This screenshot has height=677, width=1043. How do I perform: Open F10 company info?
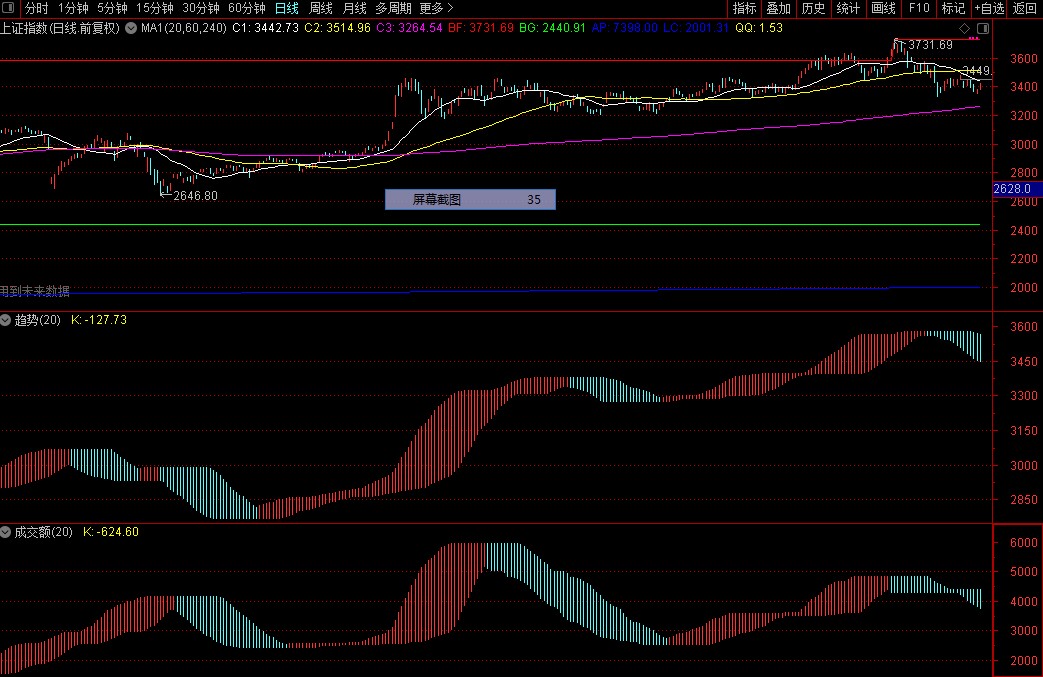[919, 8]
